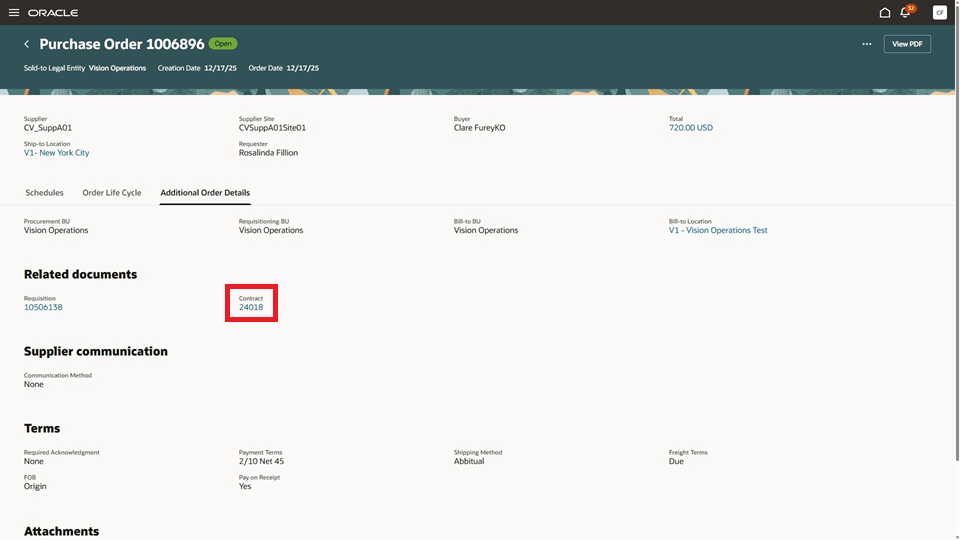The image size is (960, 540).
Task: Click supplier name CV_SuppA01
Action: click(48, 128)
